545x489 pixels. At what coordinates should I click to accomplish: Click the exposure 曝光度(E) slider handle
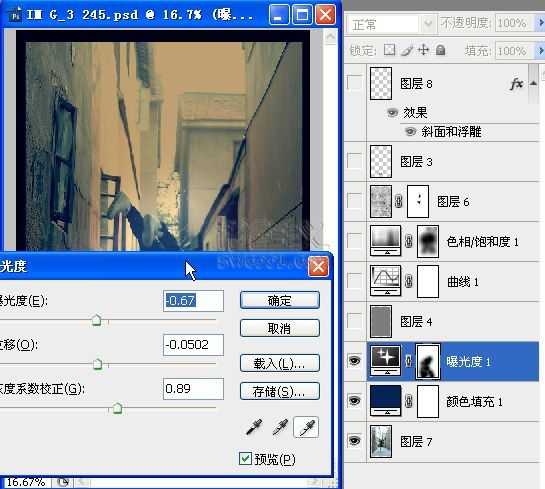[97, 320]
